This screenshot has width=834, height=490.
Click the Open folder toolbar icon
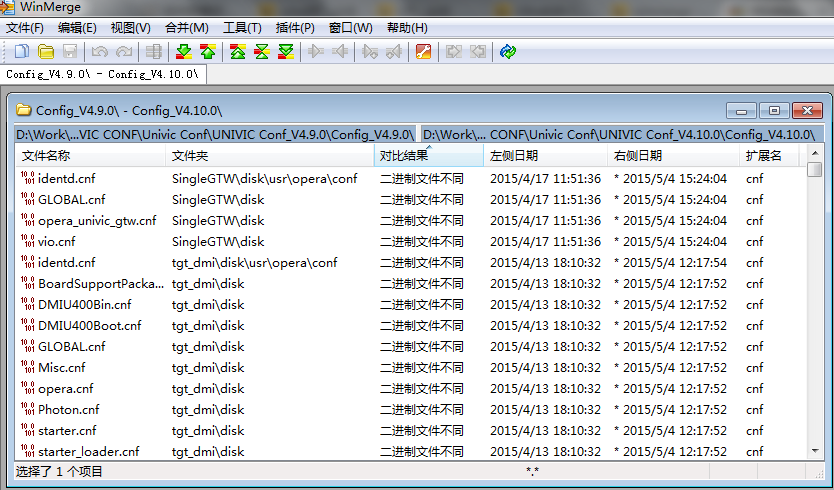click(46, 51)
